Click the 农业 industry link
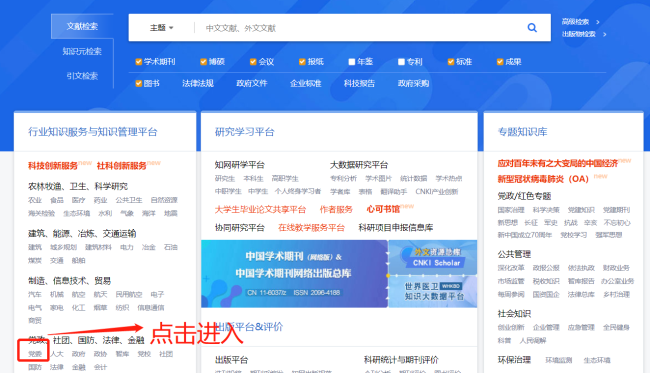This screenshot has height=373, width=650. pos(35,200)
